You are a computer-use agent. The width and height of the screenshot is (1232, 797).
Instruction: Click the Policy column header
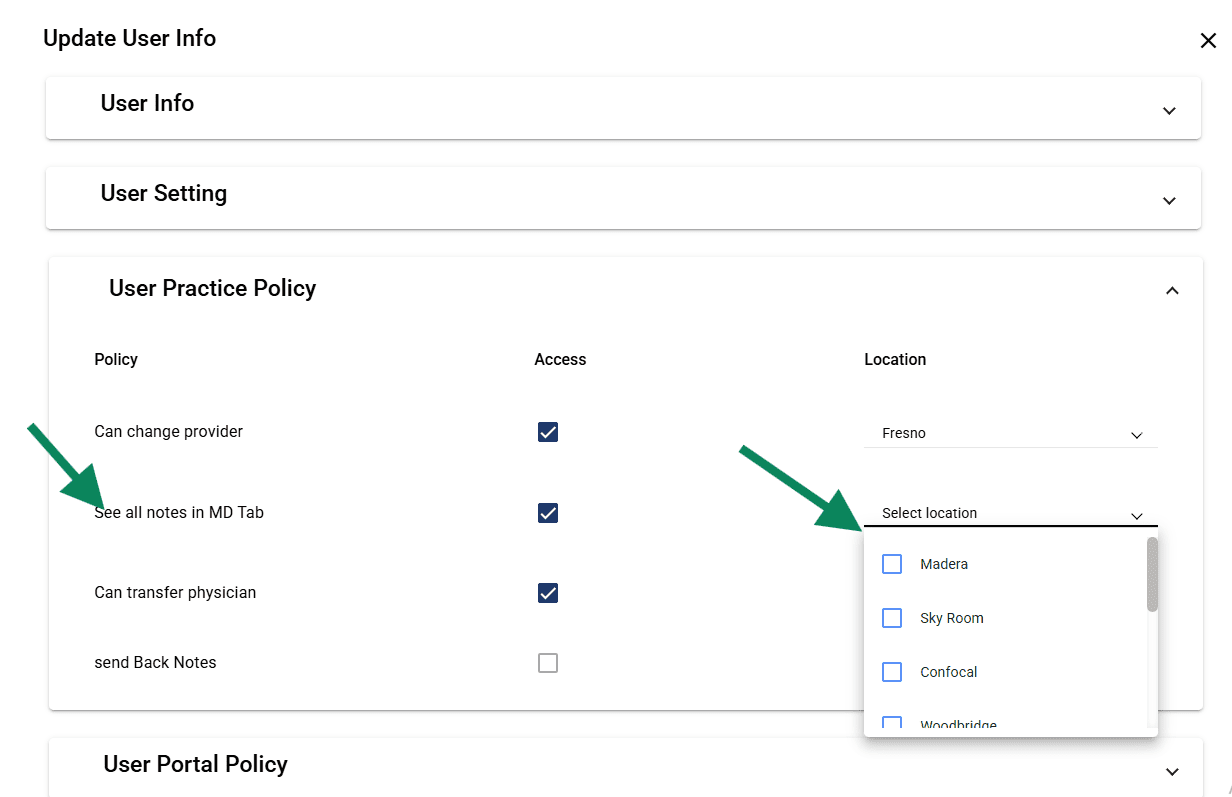pos(116,359)
